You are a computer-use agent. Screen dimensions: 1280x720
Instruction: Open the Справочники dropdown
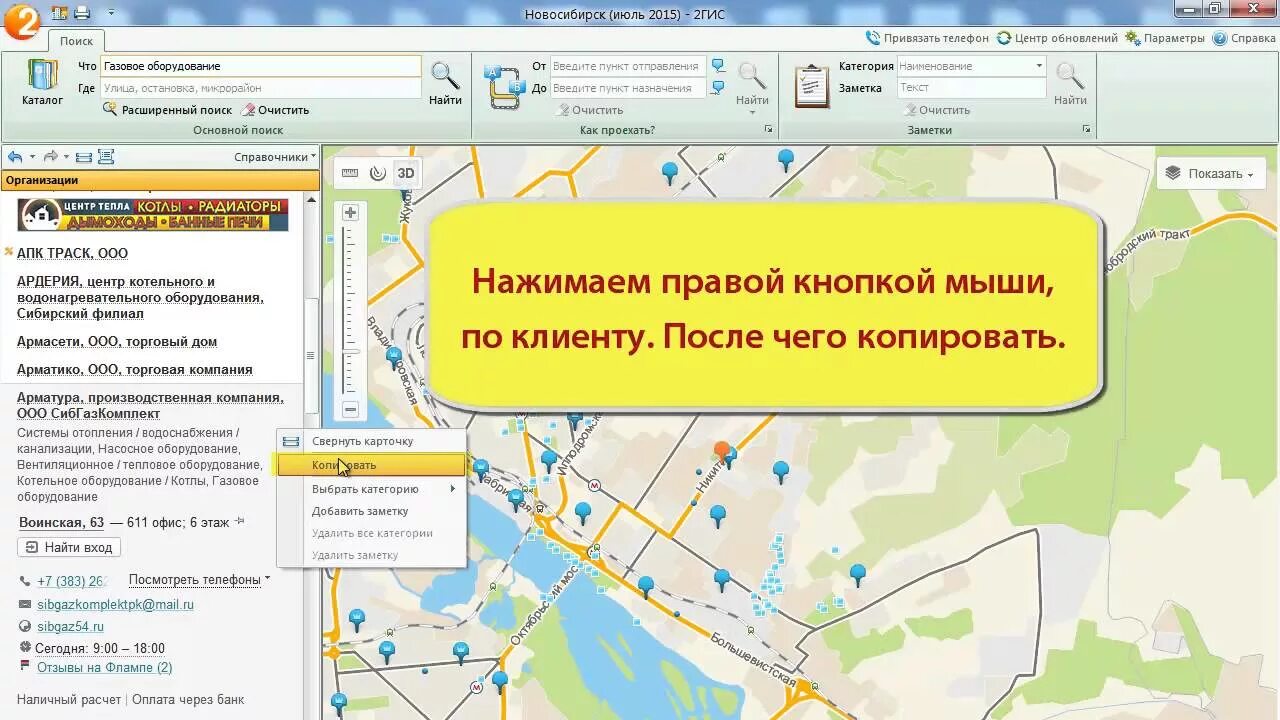(x=275, y=157)
